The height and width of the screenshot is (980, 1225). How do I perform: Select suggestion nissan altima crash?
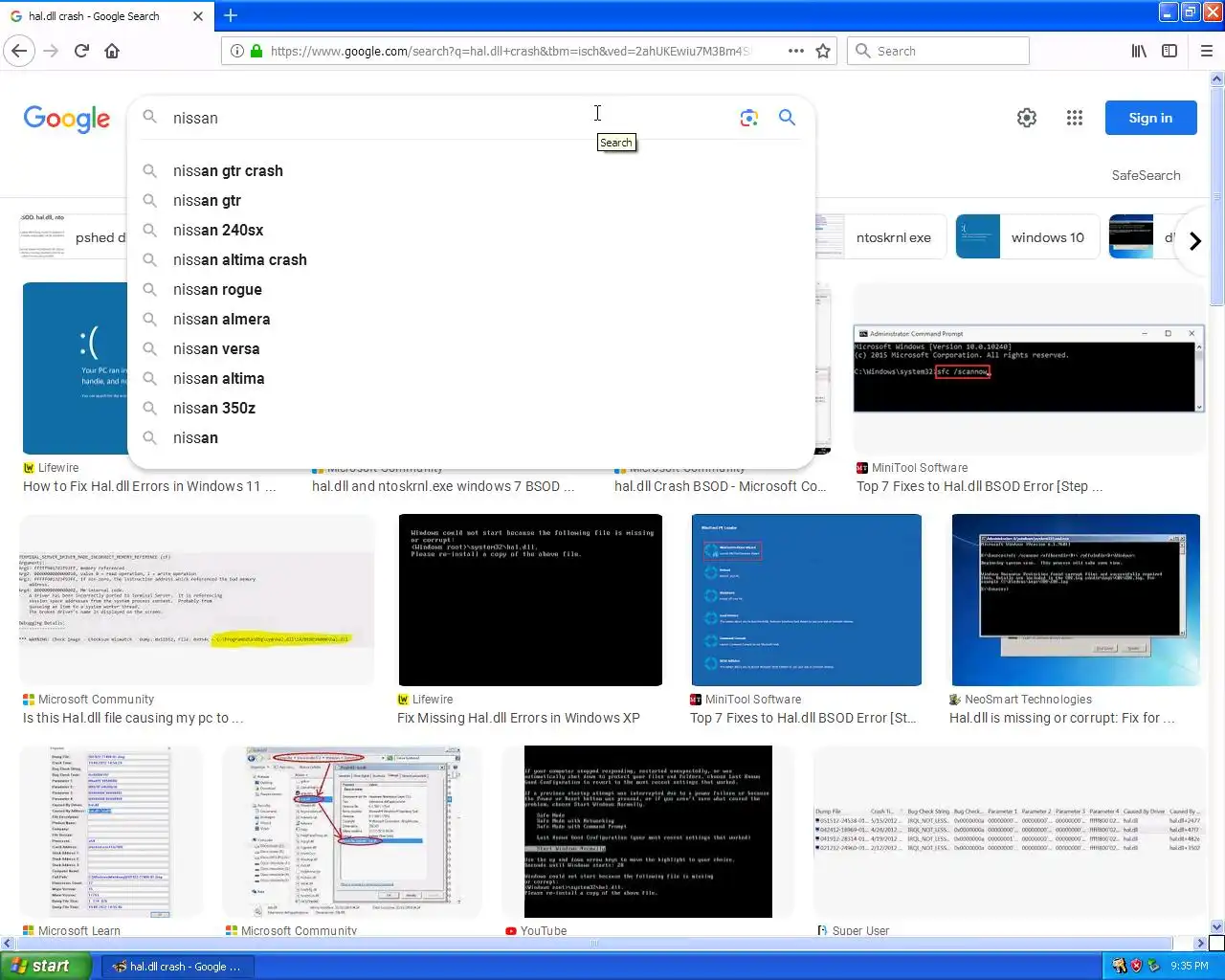tap(471, 259)
